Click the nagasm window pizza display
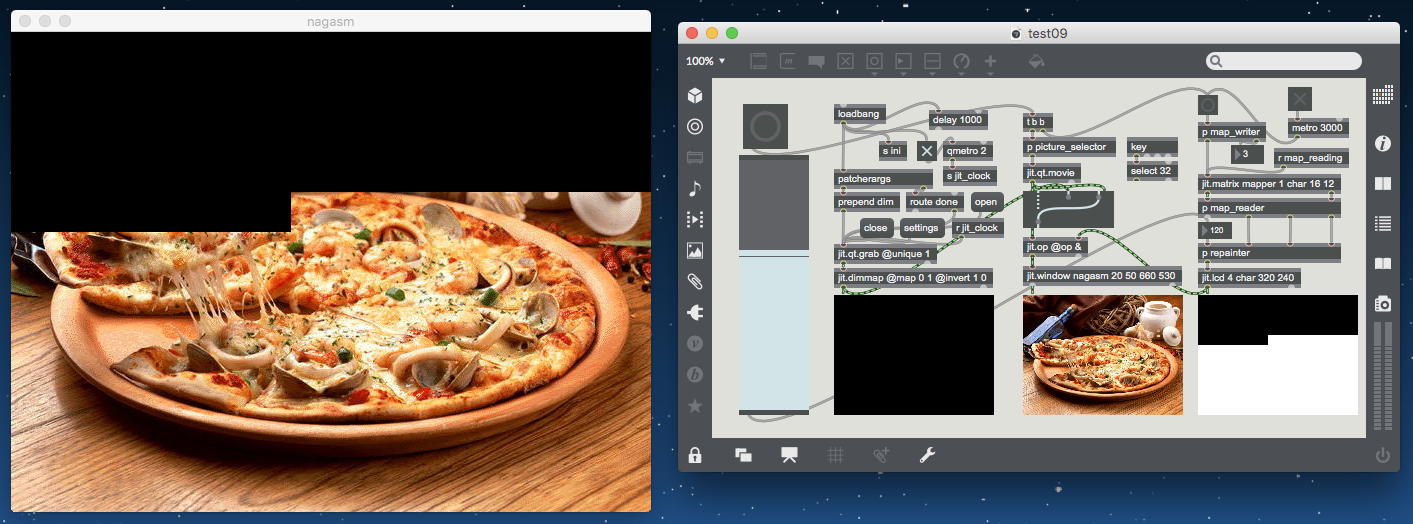 tap(331, 272)
